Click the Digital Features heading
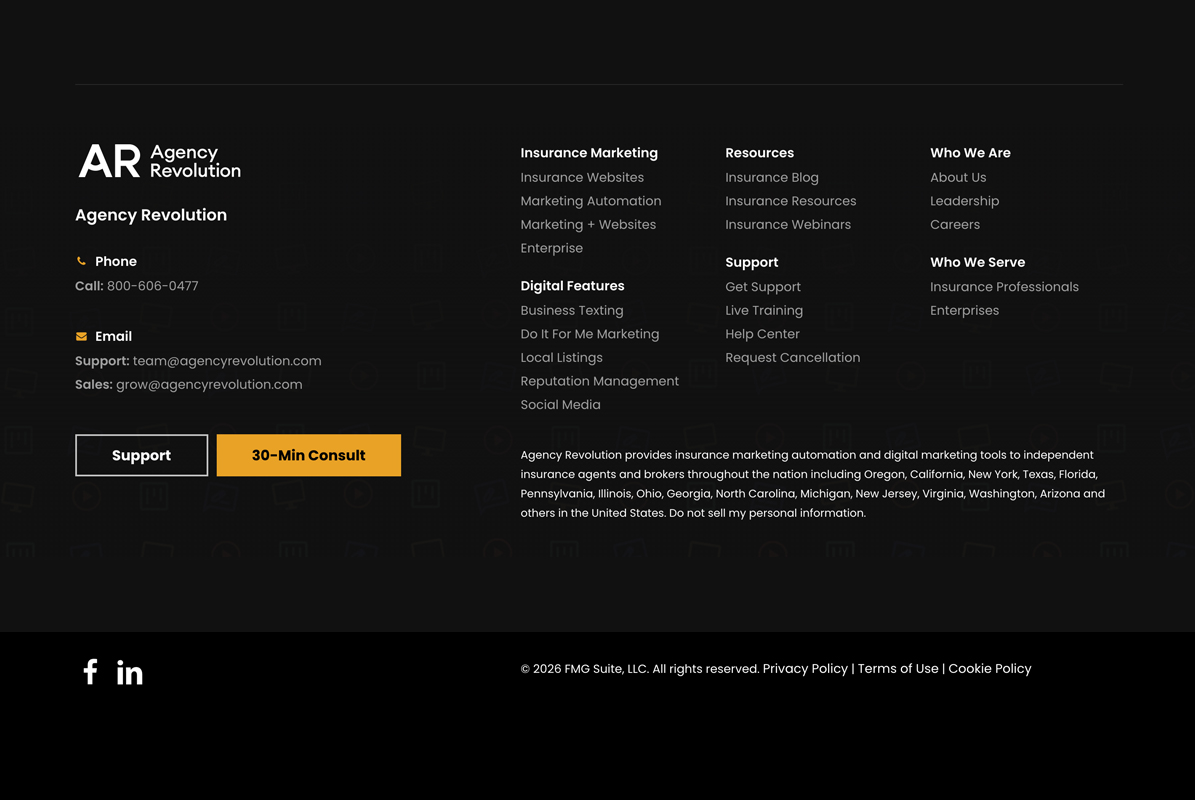 click(572, 286)
